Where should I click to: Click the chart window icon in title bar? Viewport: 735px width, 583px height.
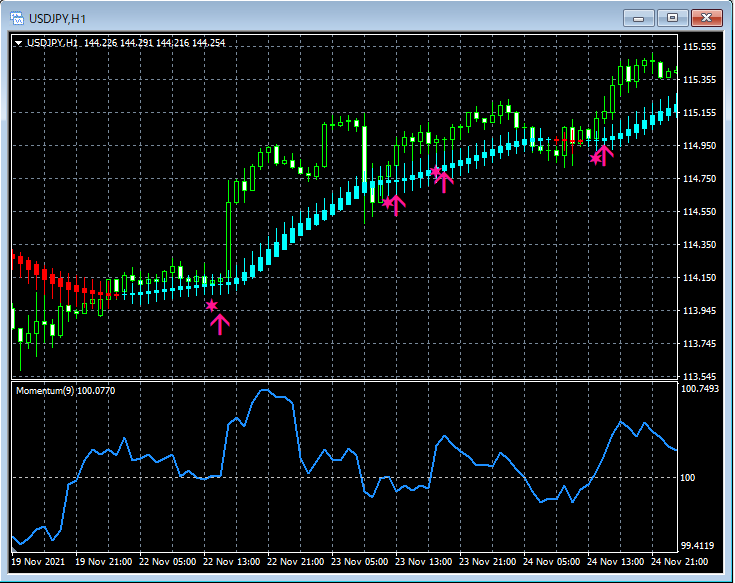(x=16, y=18)
